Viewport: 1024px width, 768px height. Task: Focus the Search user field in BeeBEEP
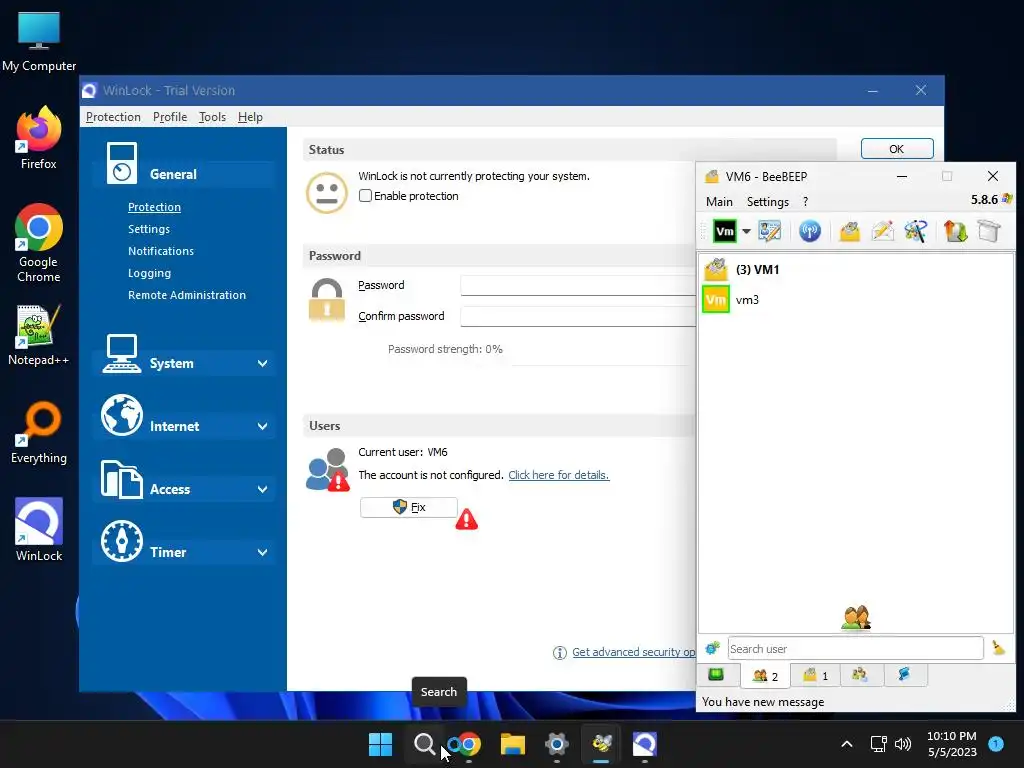click(856, 648)
